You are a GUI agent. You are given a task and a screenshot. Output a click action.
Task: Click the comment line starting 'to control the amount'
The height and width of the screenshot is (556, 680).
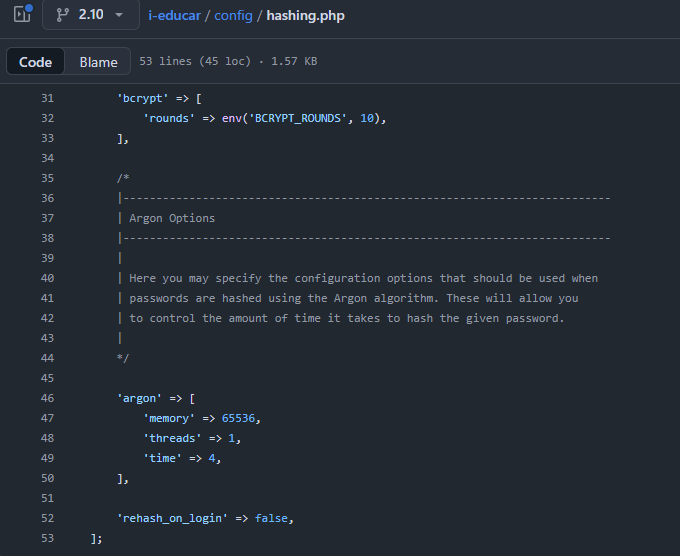point(347,318)
